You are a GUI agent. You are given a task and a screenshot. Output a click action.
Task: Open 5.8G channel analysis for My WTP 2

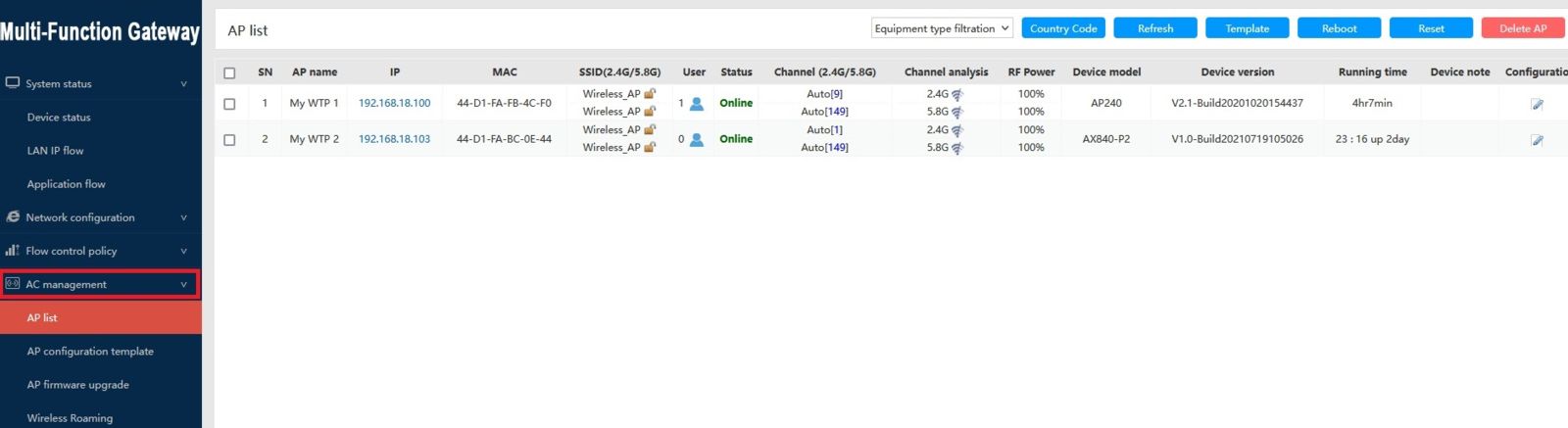click(x=956, y=148)
